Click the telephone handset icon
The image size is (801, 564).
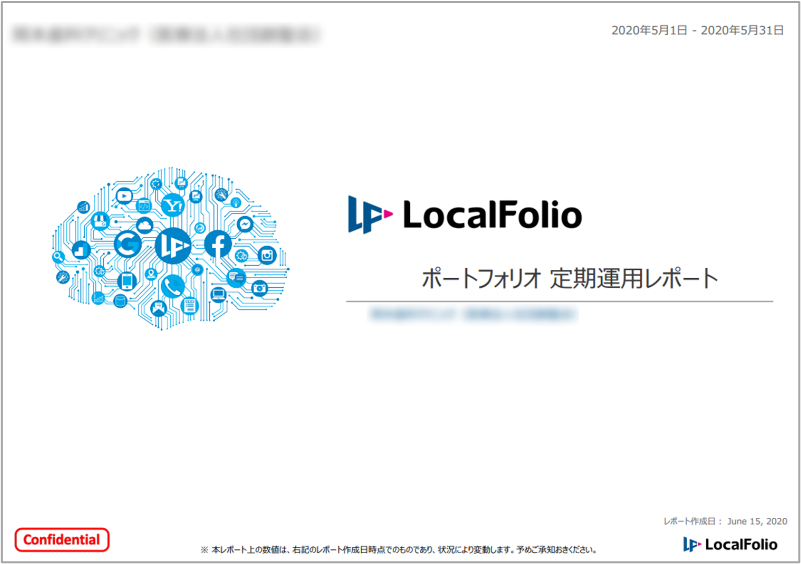click(x=173, y=286)
